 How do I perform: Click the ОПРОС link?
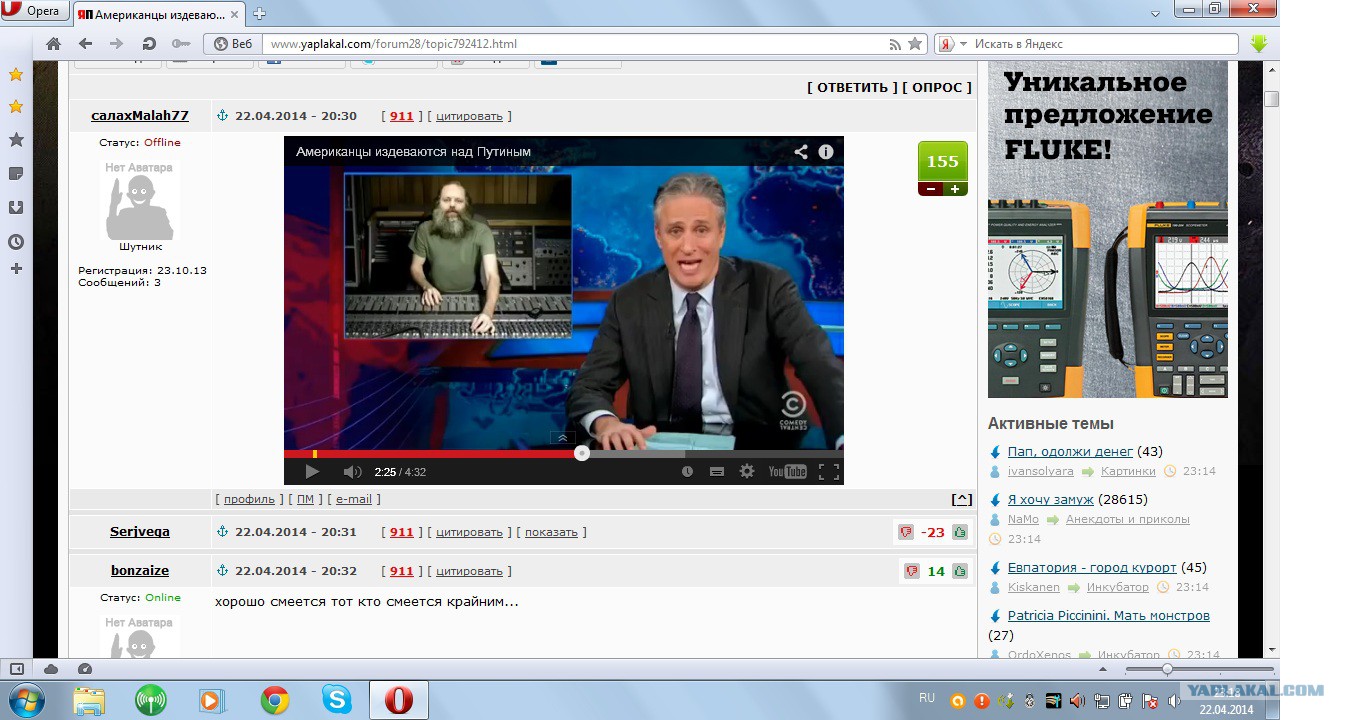[x=937, y=87]
